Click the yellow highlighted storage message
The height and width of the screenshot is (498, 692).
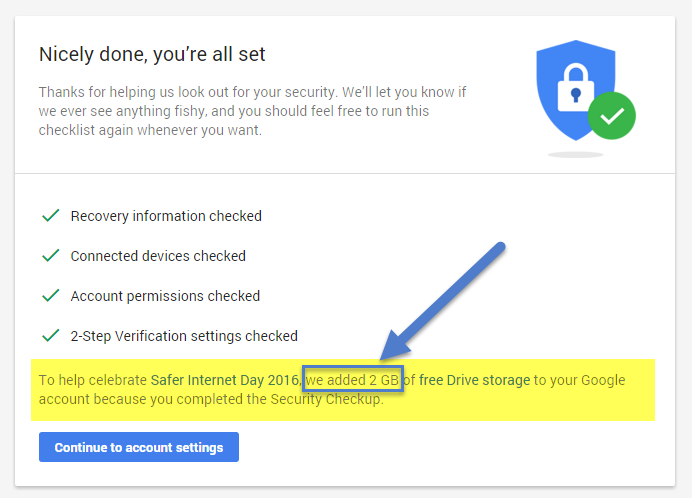(x=343, y=390)
